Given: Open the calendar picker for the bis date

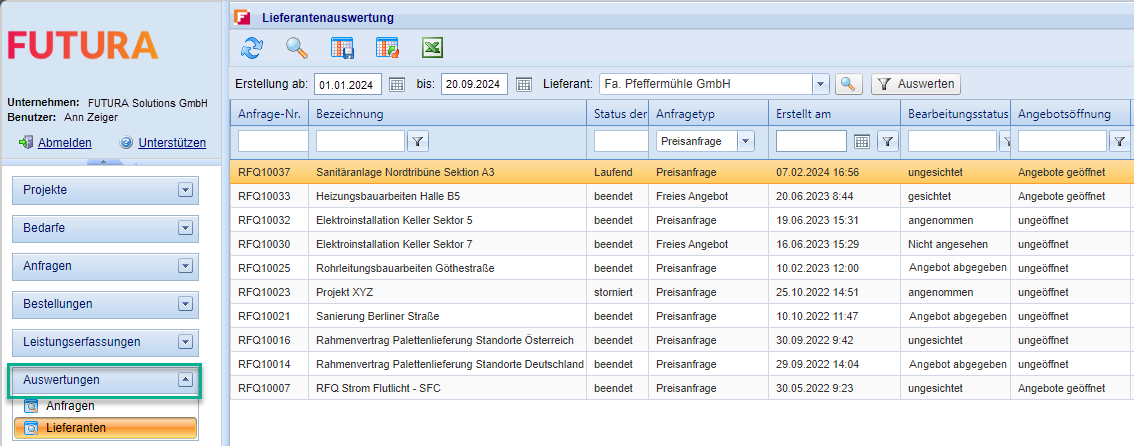Looking at the screenshot, I should pyautogui.click(x=523, y=84).
